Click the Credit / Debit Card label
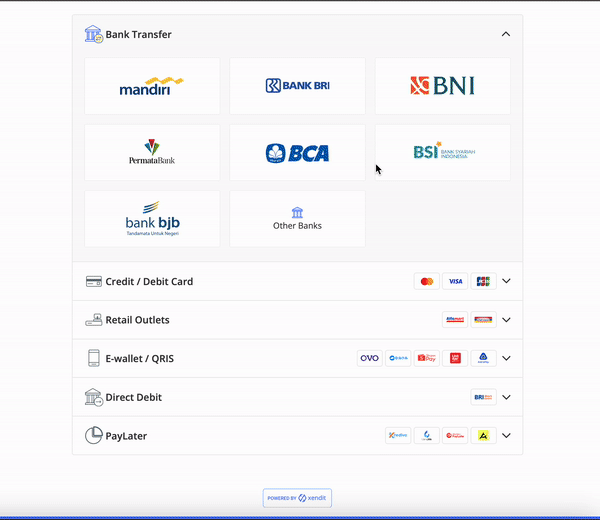Viewport: 600px width, 520px height. click(149, 282)
